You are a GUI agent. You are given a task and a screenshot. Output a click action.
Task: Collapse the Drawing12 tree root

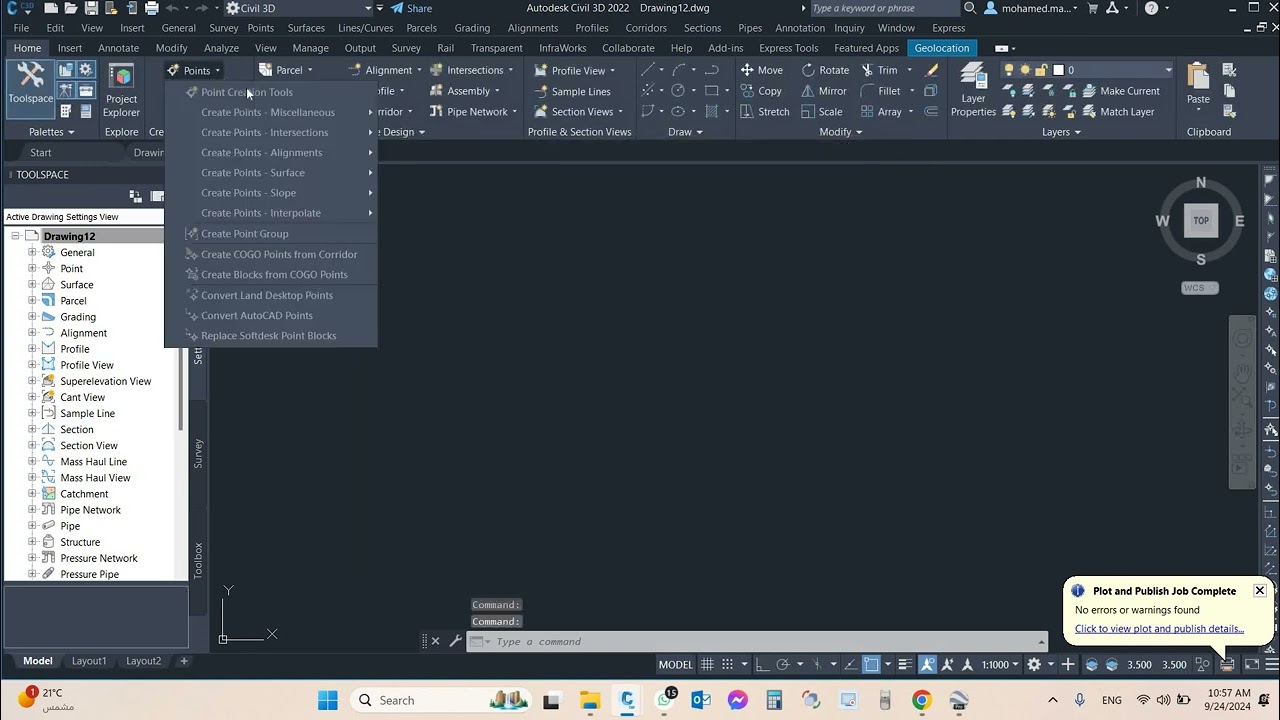[15, 236]
